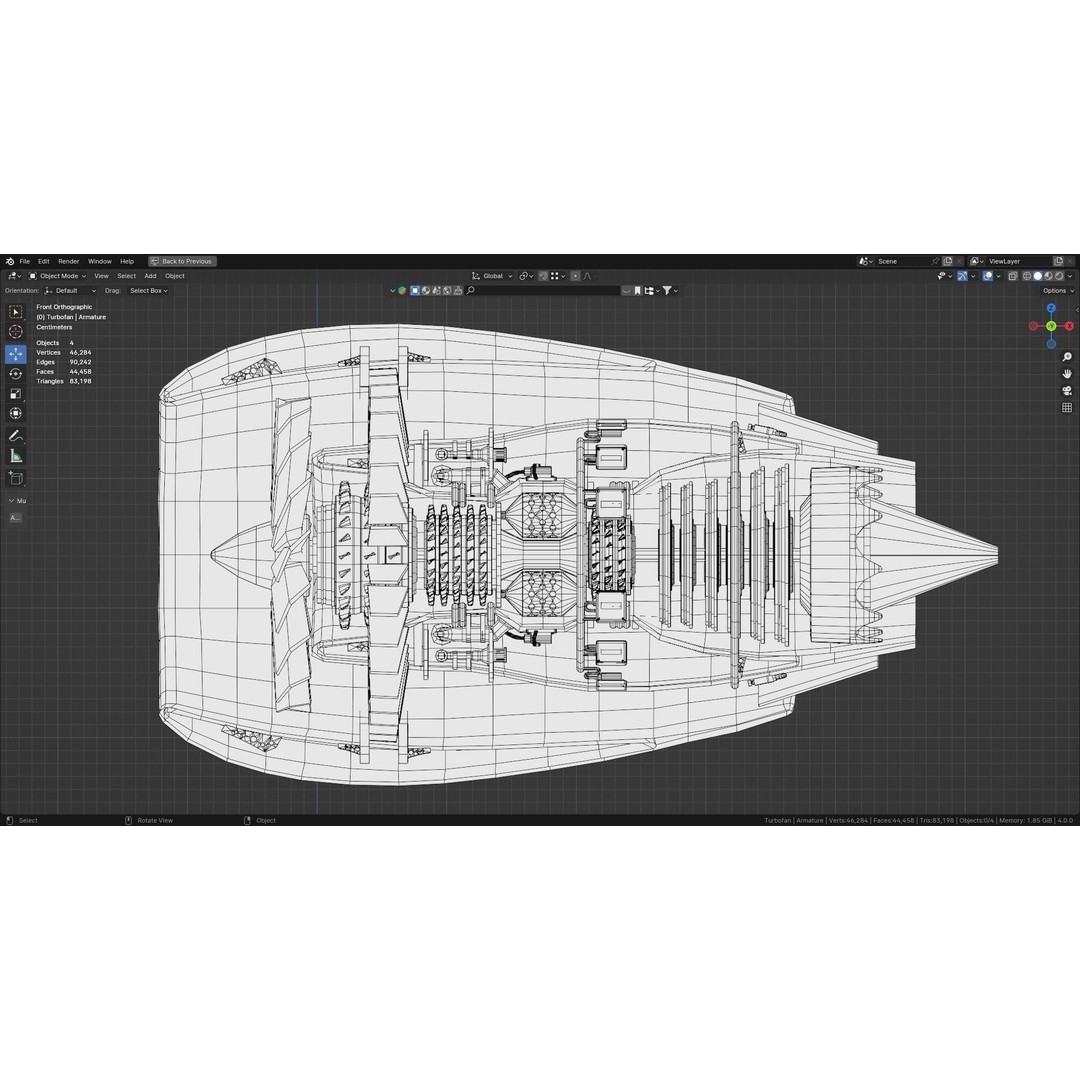Image resolution: width=1080 pixels, height=1080 pixels.
Task: Open the Object menu in viewport header
Action: point(174,275)
